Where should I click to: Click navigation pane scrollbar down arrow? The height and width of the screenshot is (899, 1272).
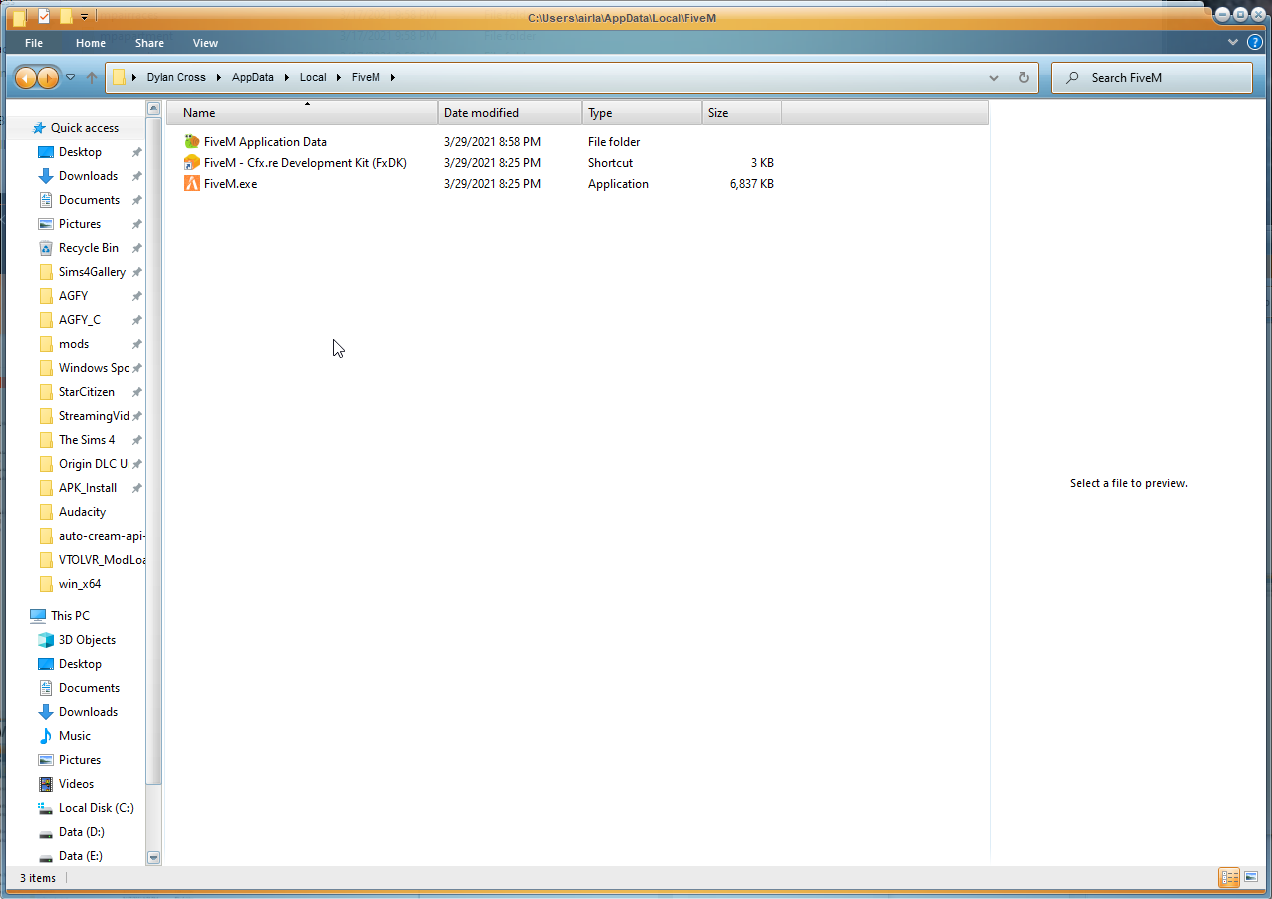click(x=153, y=857)
